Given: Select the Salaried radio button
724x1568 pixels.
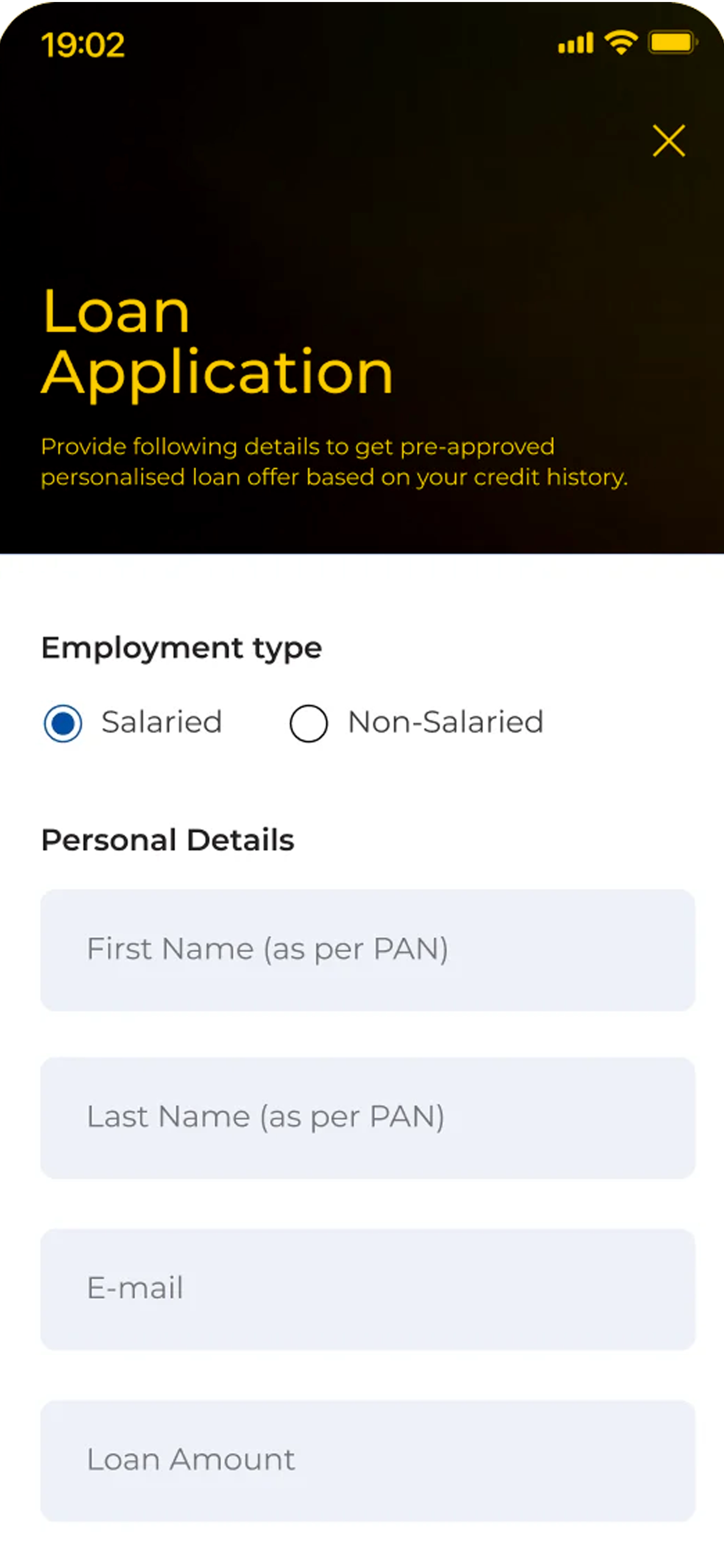Looking at the screenshot, I should click(63, 723).
